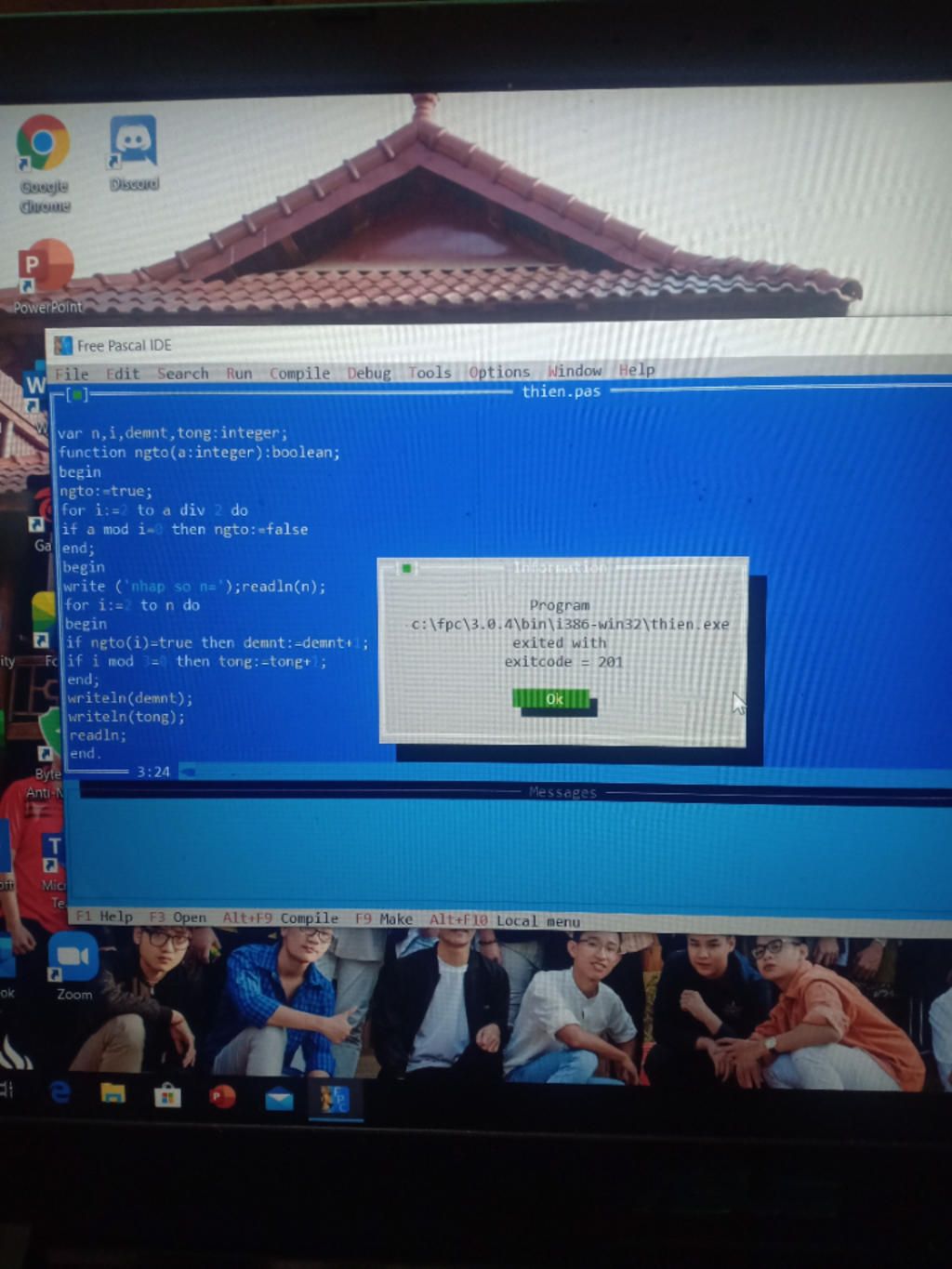Viewport: 952px width, 1269px height.
Task: Click line 'if ngto(i)=true then demnt'
Action: click(x=217, y=643)
